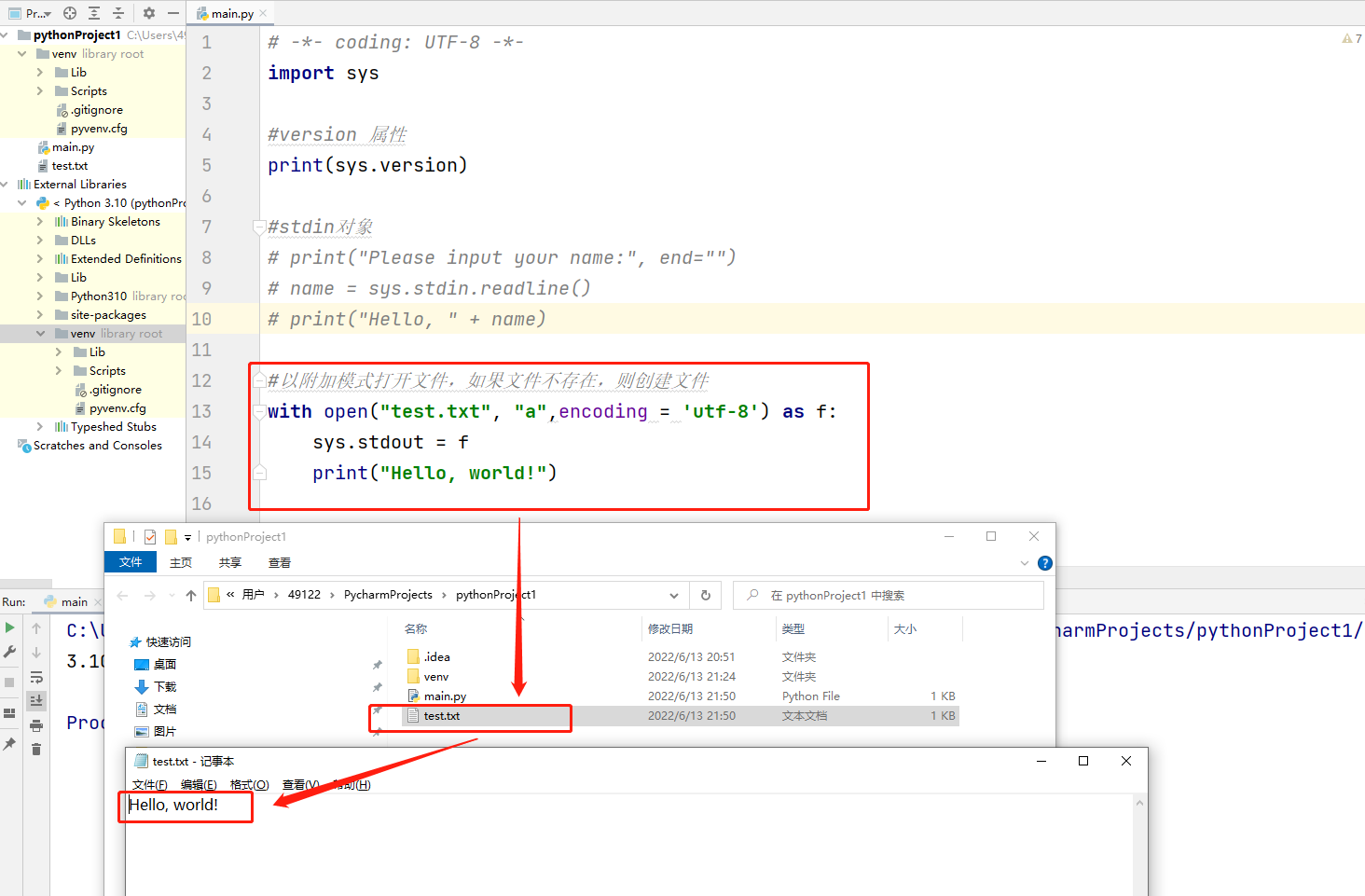Click 49122 in Explorer breadcrumb
This screenshot has width=1365, height=896.
pyautogui.click(x=304, y=595)
